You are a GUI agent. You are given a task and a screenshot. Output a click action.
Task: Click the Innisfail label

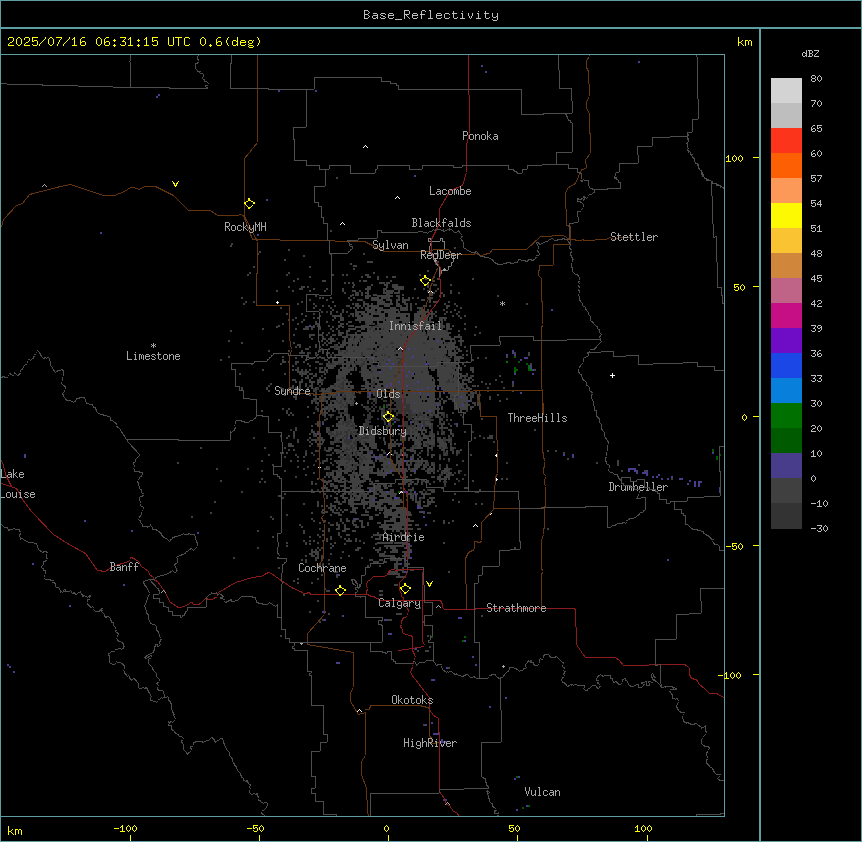point(416,326)
